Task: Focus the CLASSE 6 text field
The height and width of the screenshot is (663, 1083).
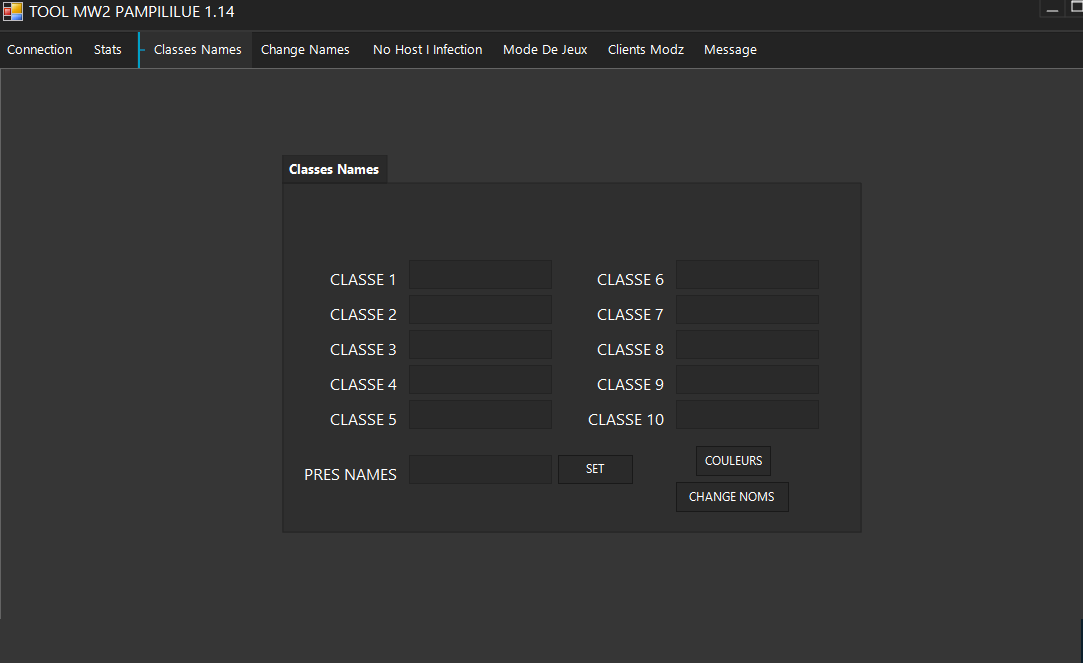Action: point(747,275)
